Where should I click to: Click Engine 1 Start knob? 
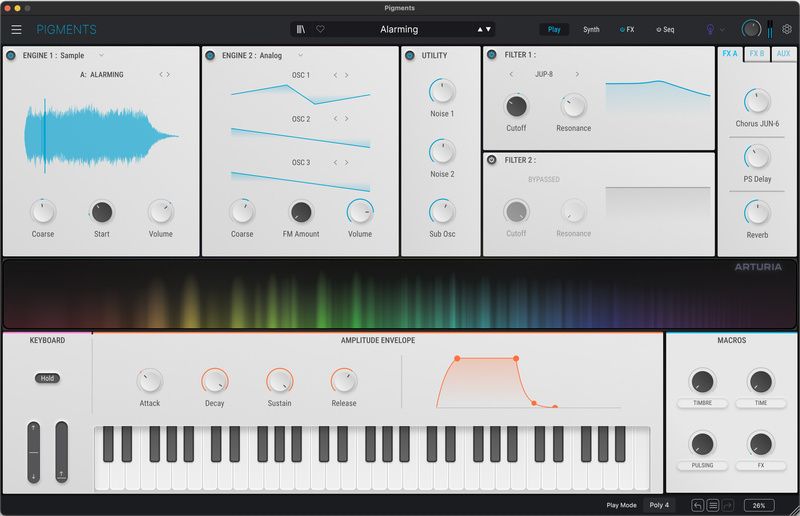[102, 212]
